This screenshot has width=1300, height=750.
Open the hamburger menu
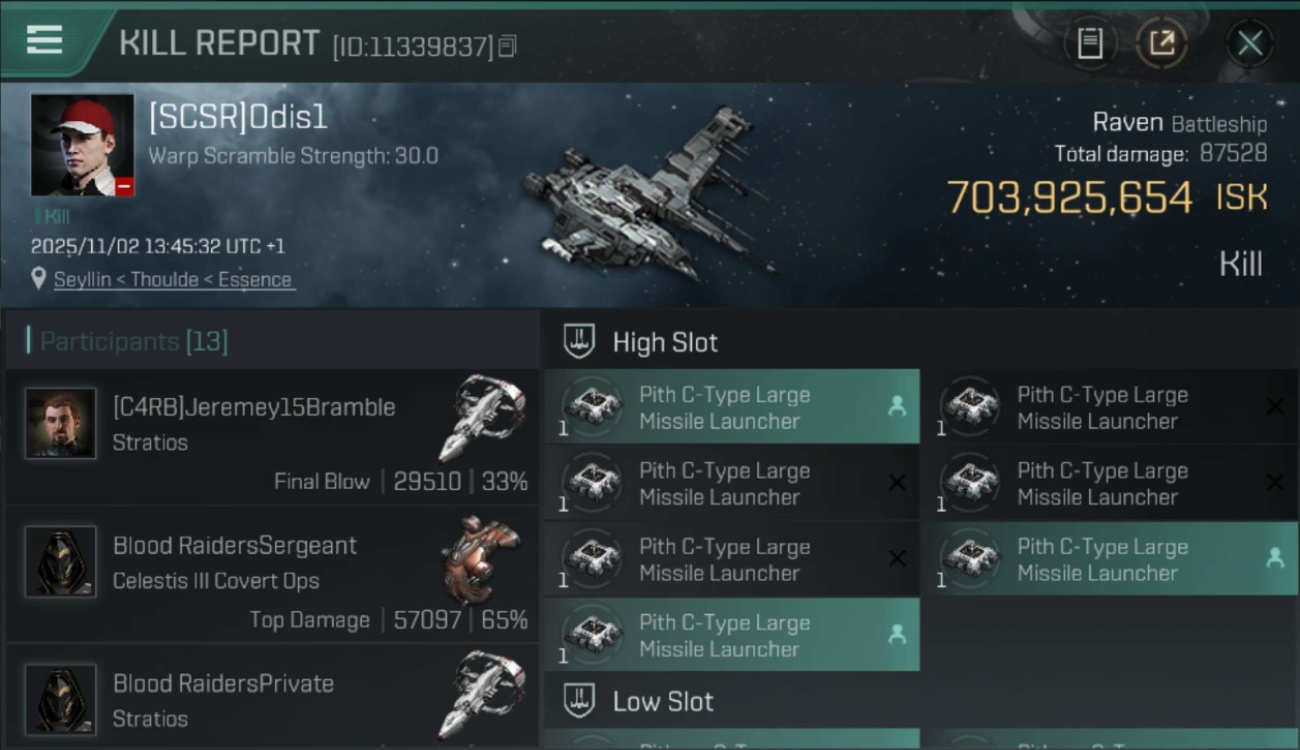point(45,40)
